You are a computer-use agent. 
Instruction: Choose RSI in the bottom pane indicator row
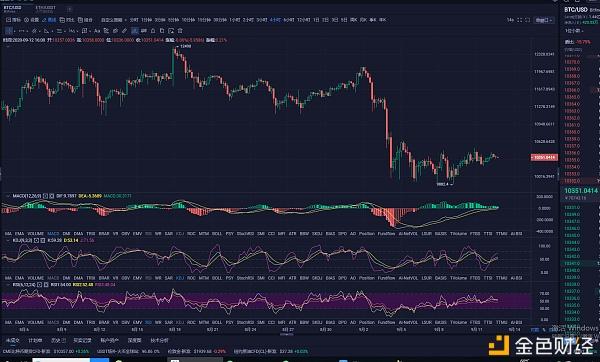tap(148, 322)
